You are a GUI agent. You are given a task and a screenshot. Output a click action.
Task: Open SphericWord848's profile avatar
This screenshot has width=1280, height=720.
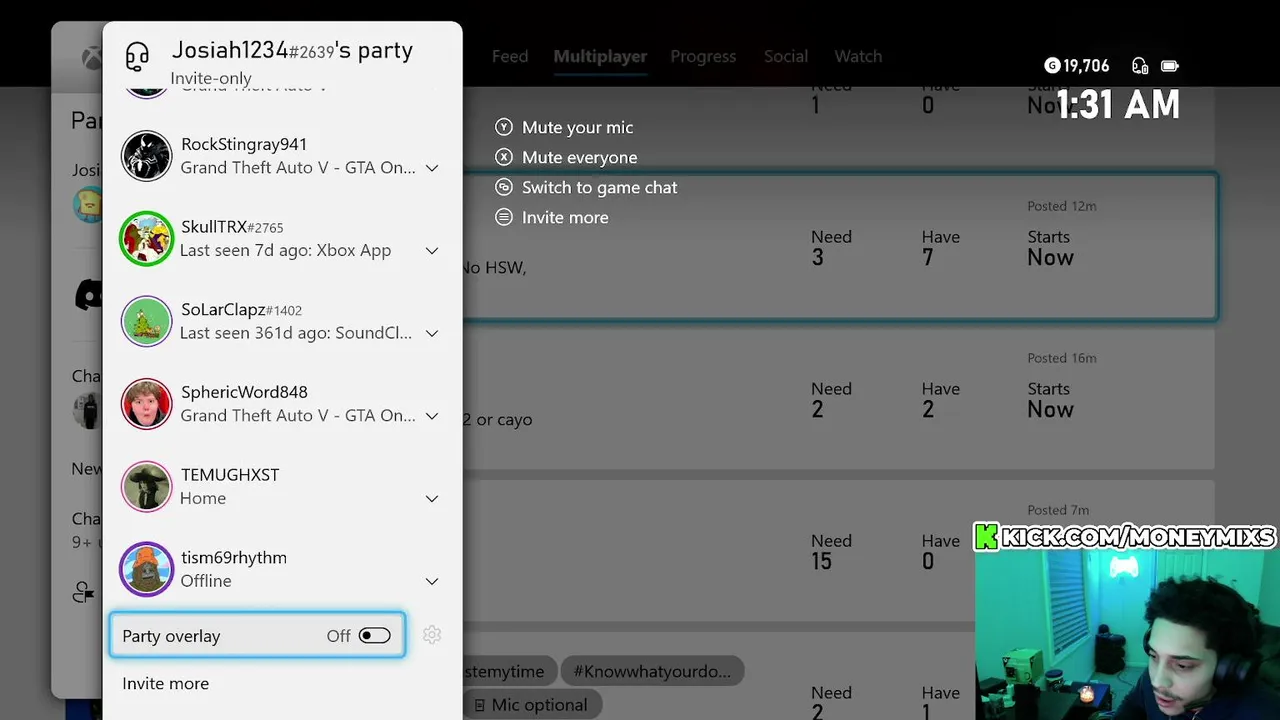[x=147, y=404]
